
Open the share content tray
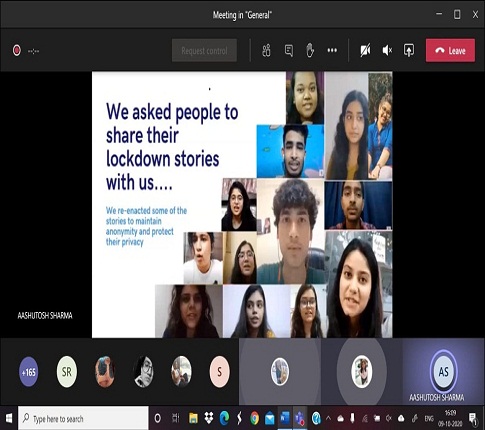pyautogui.click(x=409, y=51)
